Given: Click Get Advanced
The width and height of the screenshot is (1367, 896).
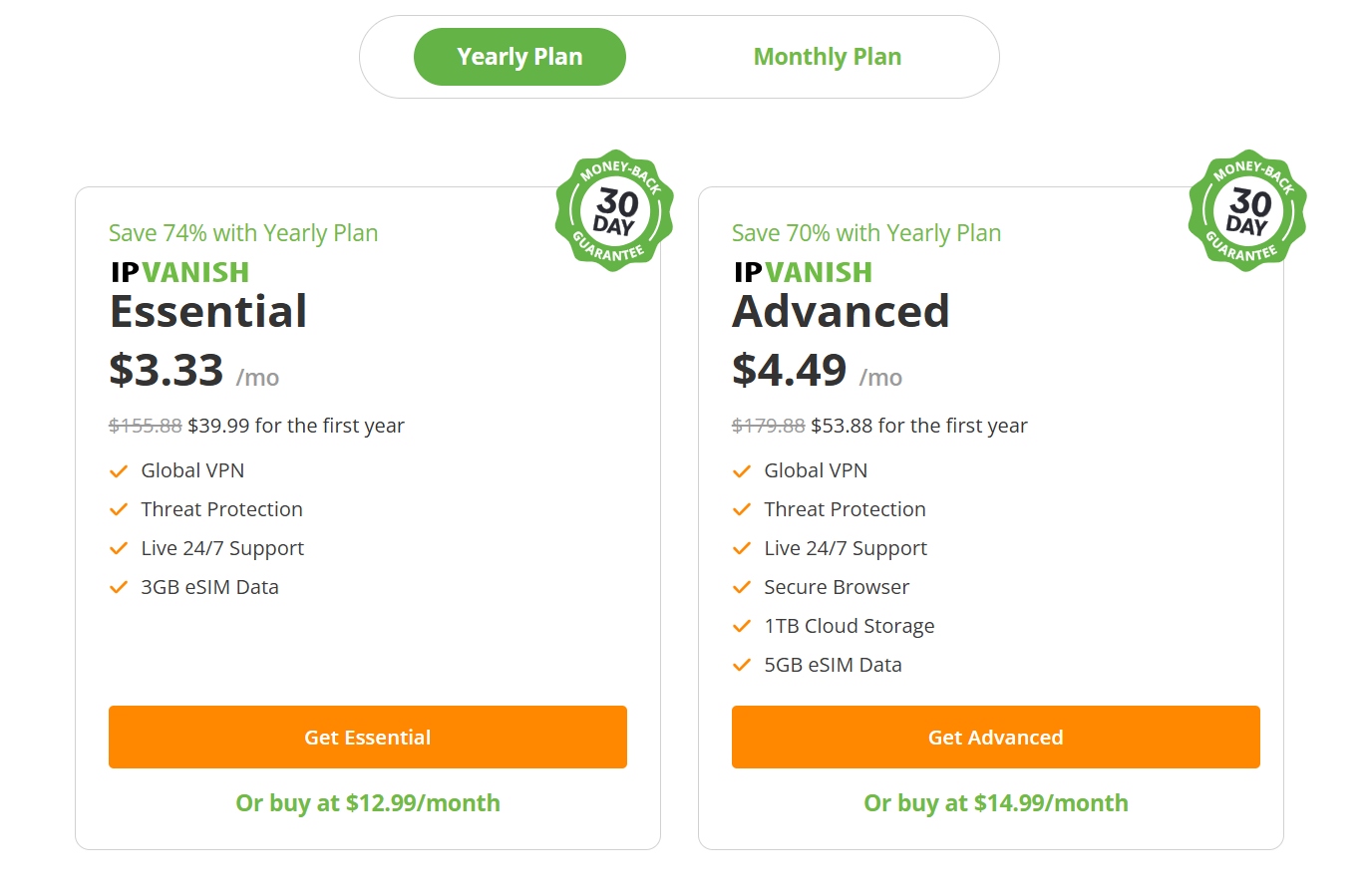Looking at the screenshot, I should [995, 738].
